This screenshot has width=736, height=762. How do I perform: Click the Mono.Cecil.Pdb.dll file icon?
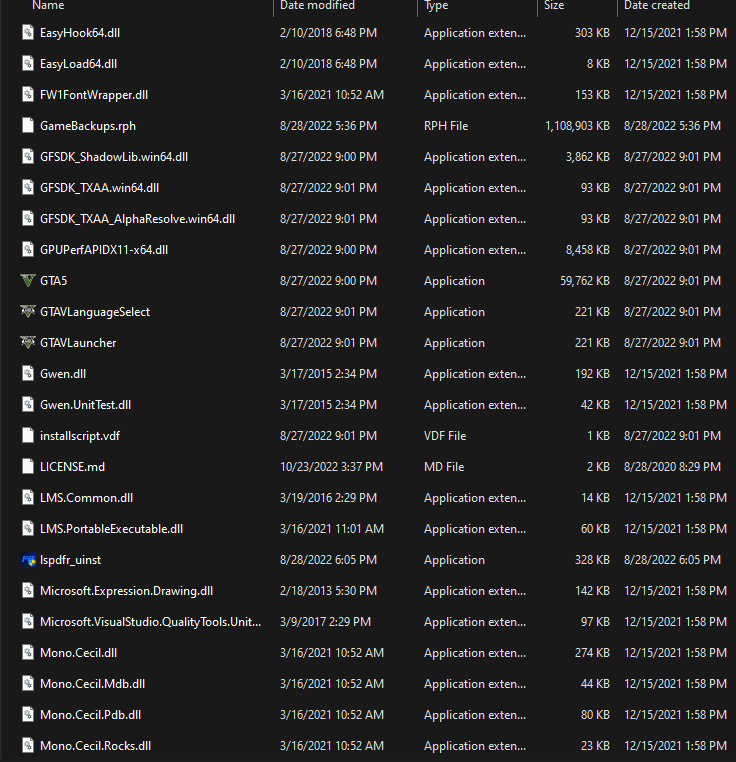click(x=28, y=715)
